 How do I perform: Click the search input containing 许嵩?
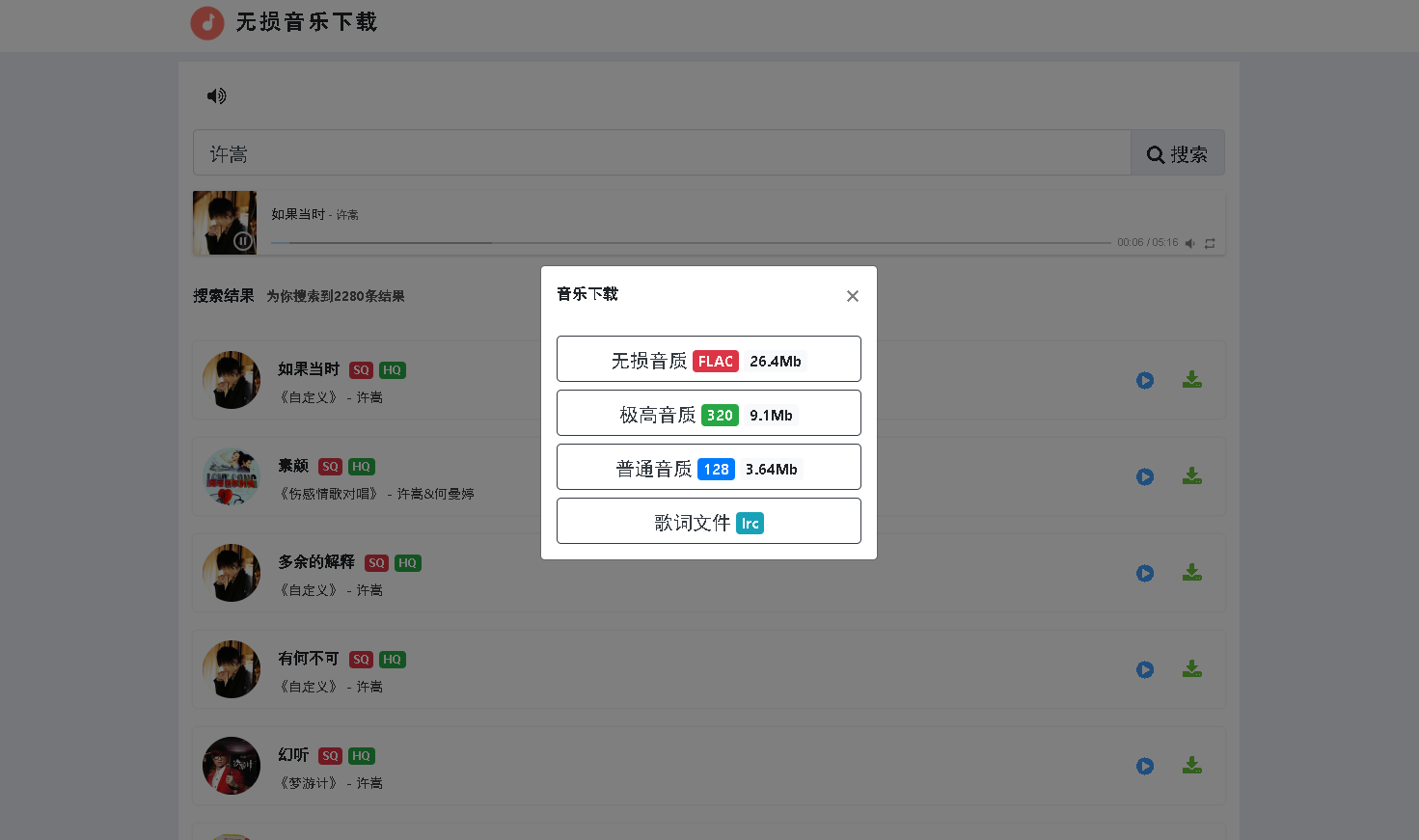click(661, 152)
